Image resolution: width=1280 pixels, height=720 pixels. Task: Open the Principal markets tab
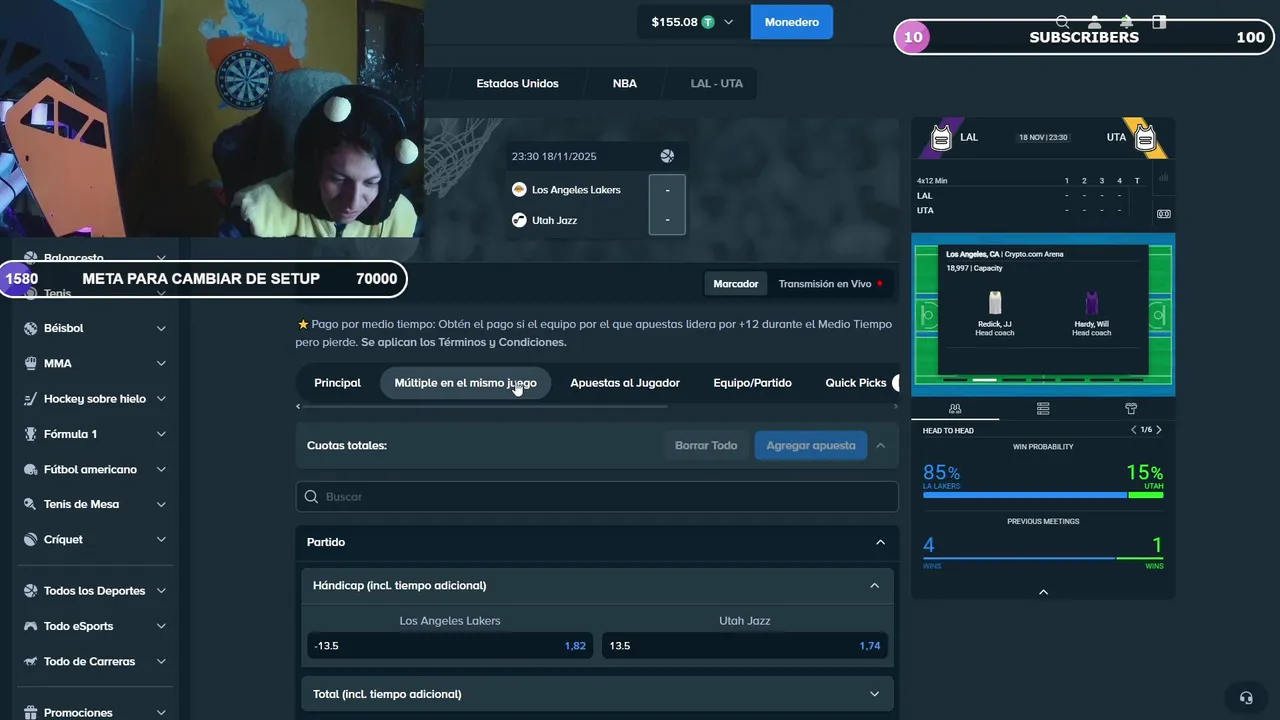click(337, 383)
